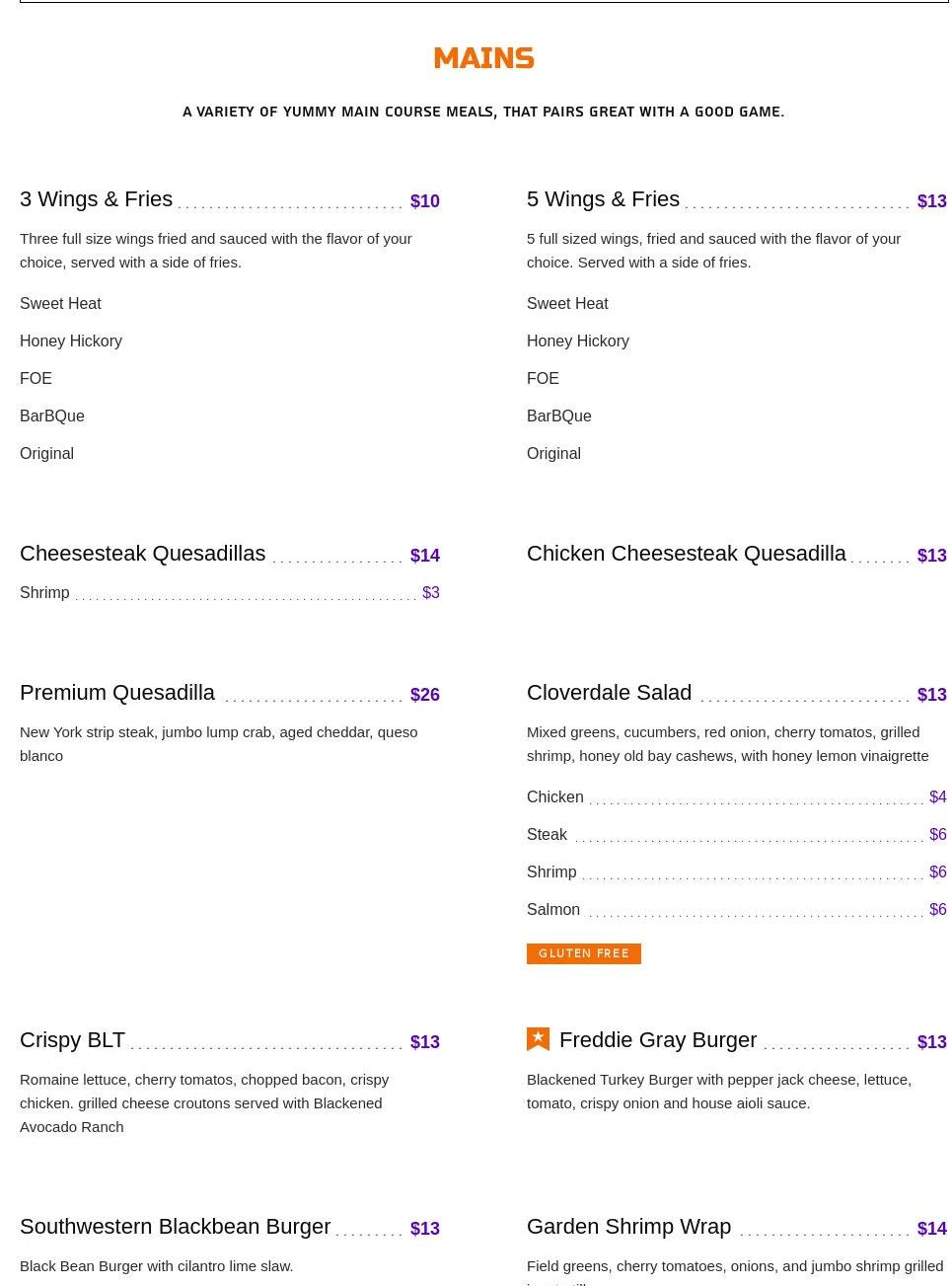Select Chicken Cheesesteak Quesadilla item
This screenshot has height=1286, width=952.
686,554
